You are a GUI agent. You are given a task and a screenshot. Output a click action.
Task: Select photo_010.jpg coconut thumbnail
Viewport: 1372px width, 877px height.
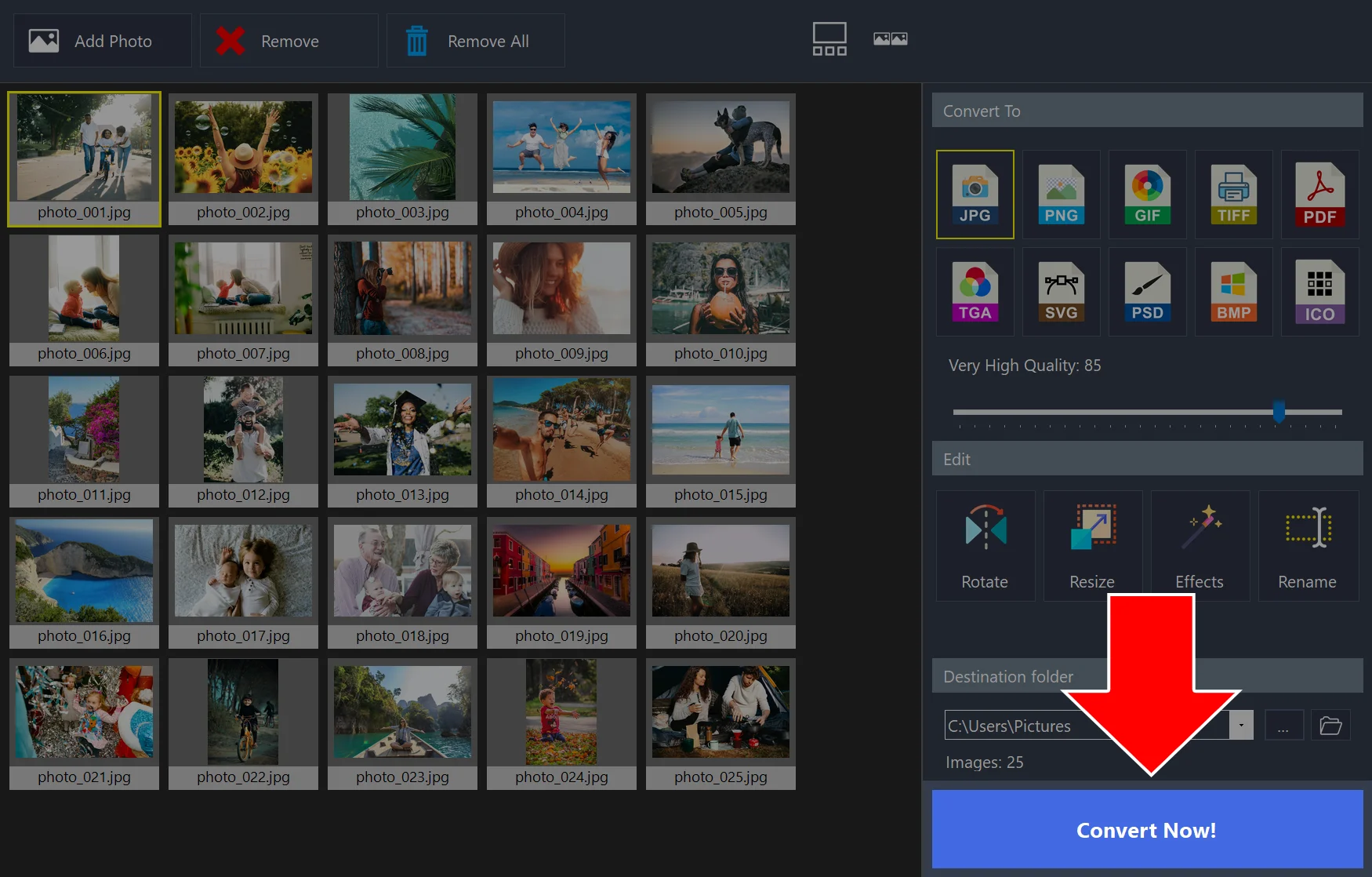pyautogui.click(x=720, y=300)
